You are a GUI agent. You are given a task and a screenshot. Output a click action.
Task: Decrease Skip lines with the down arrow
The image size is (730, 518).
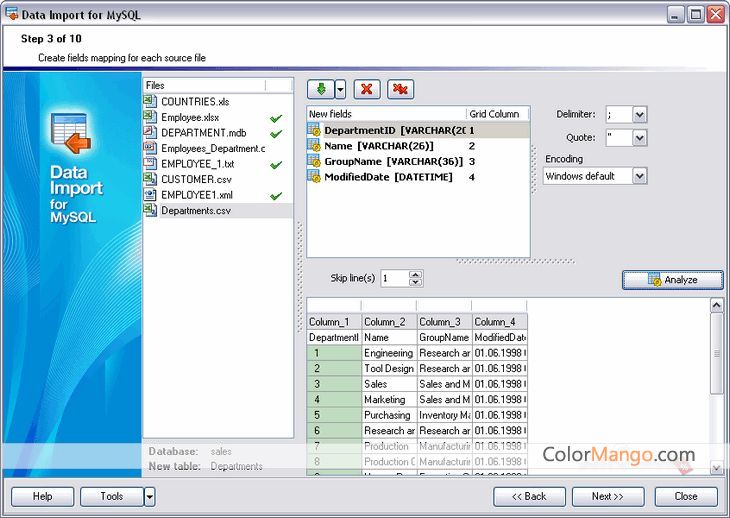[x=415, y=282]
